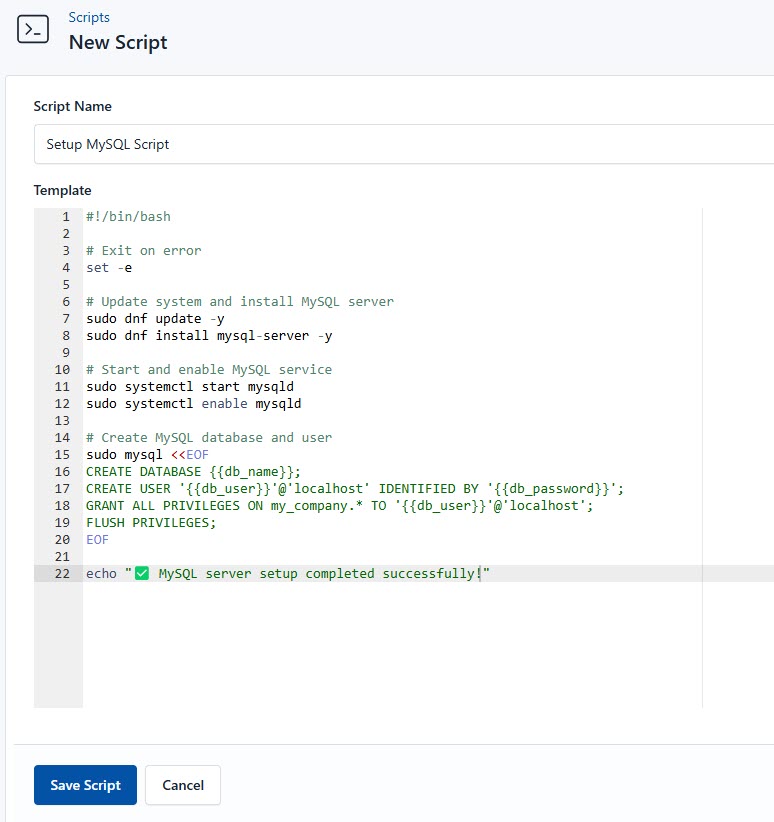This screenshot has height=822, width=774.
Task: Click 'my_company.*' in the GRANT line
Action: [x=317, y=506]
